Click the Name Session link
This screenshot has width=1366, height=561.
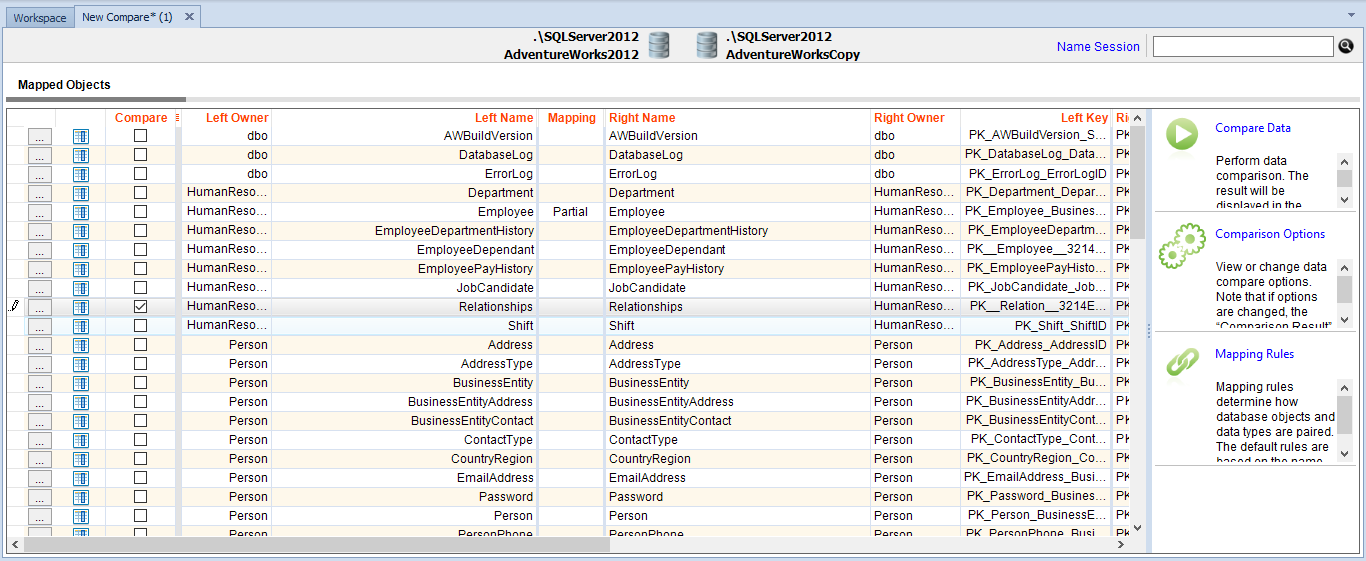coord(1098,47)
